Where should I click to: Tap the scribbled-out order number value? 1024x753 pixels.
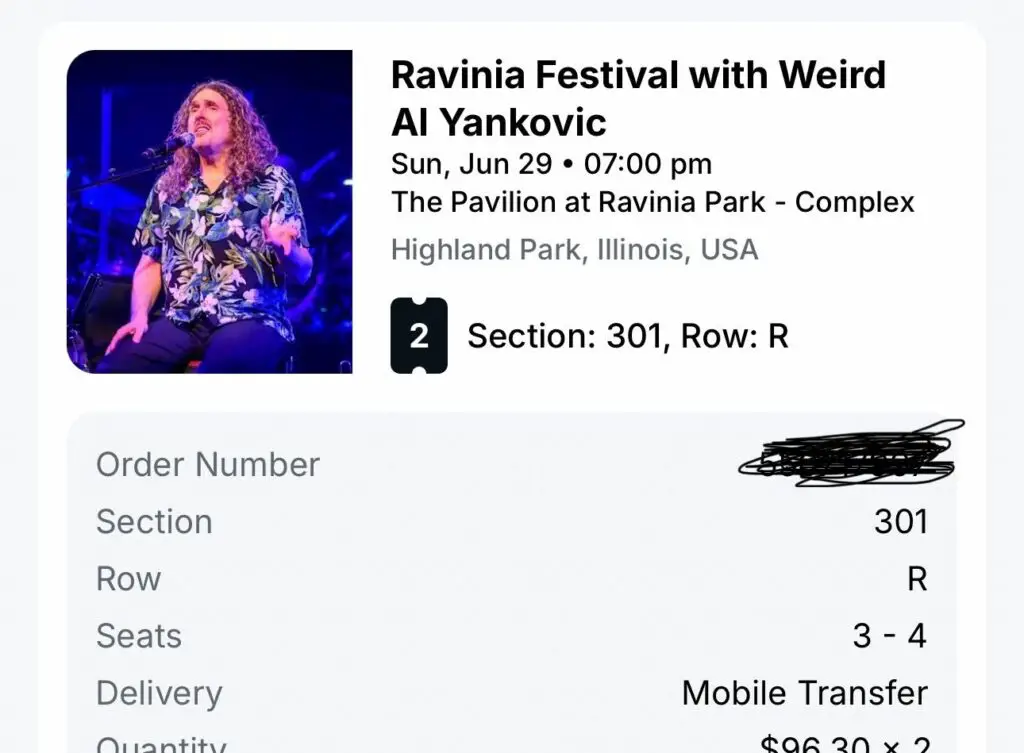851,455
